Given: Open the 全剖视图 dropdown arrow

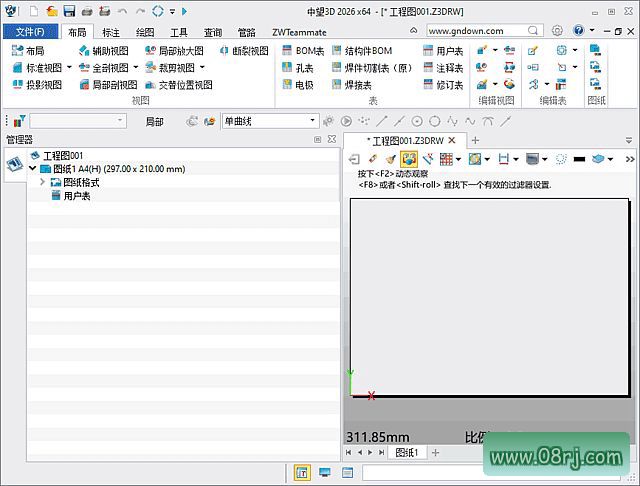Looking at the screenshot, I should pos(136,67).
